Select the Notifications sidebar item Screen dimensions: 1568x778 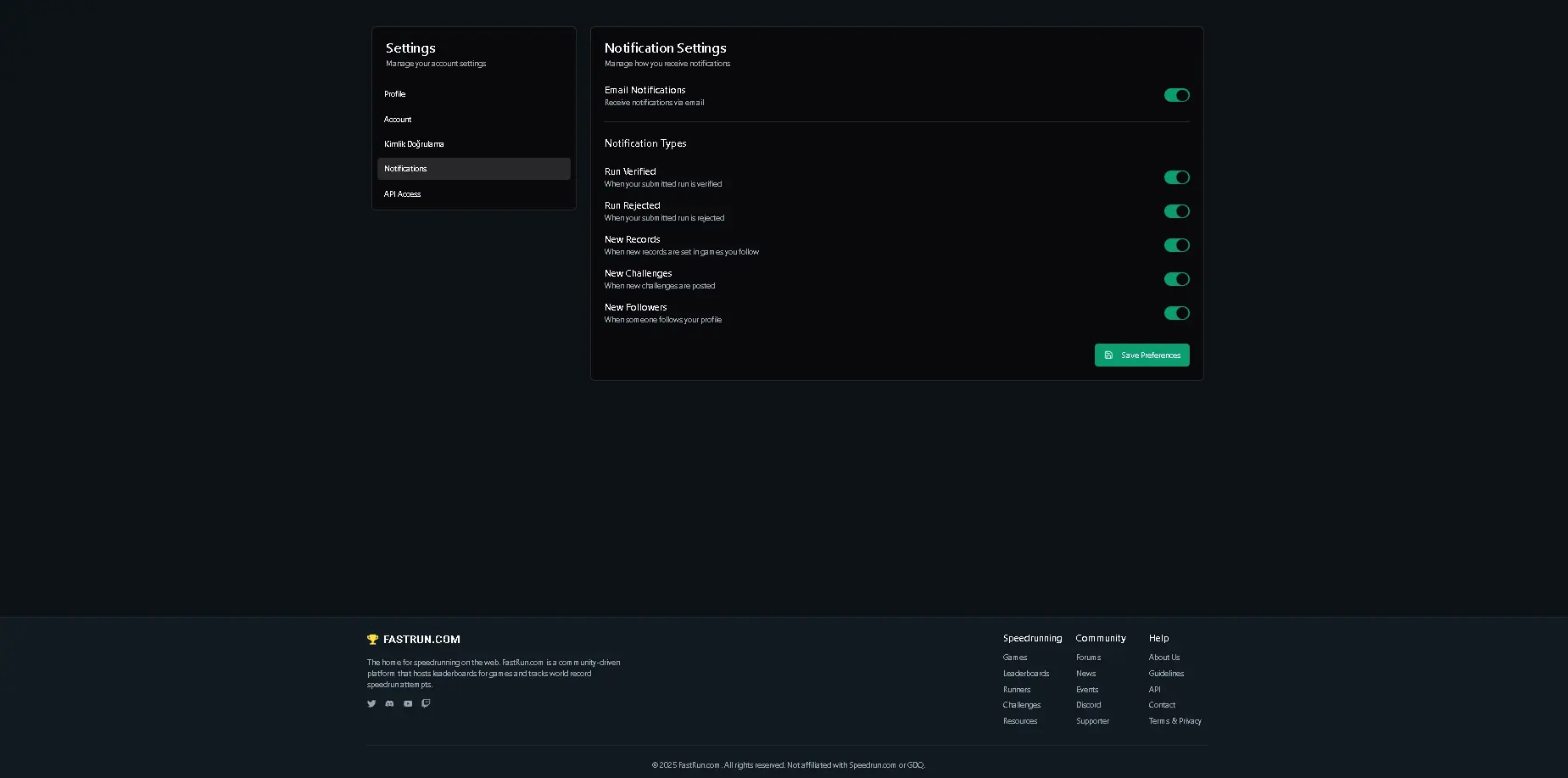pos(406,169)
